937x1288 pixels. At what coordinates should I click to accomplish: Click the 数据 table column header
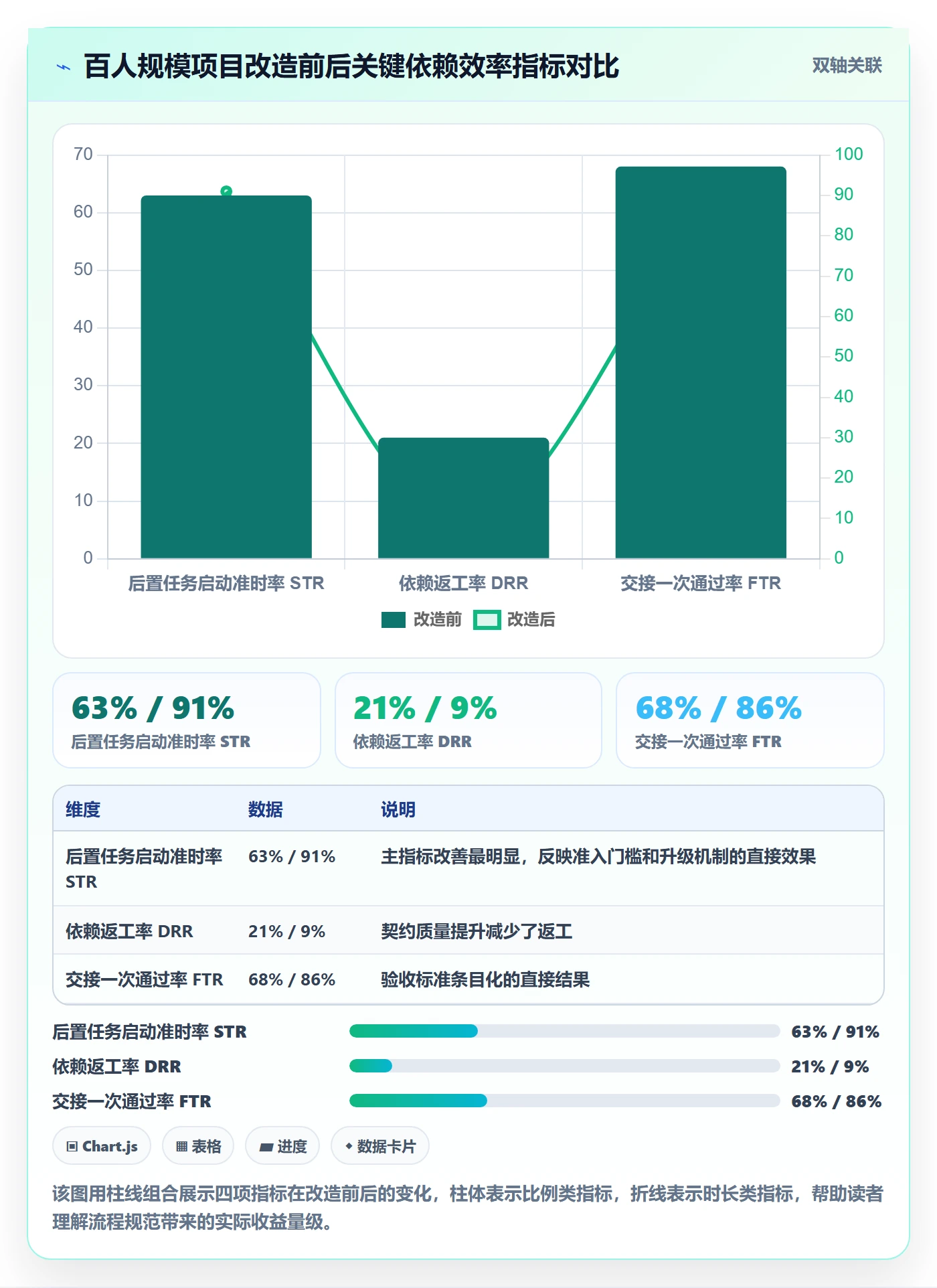(x=266, y=809)
